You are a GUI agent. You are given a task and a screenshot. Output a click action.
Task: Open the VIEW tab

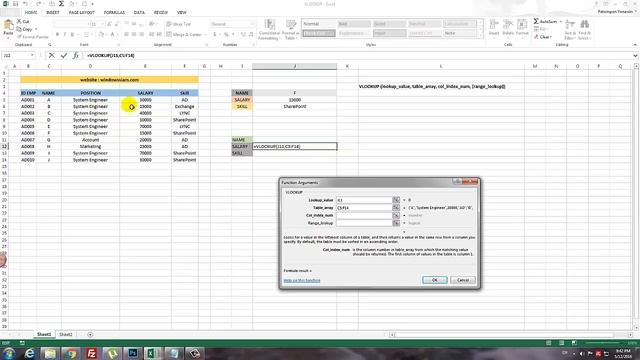click(x=182, y=13)
